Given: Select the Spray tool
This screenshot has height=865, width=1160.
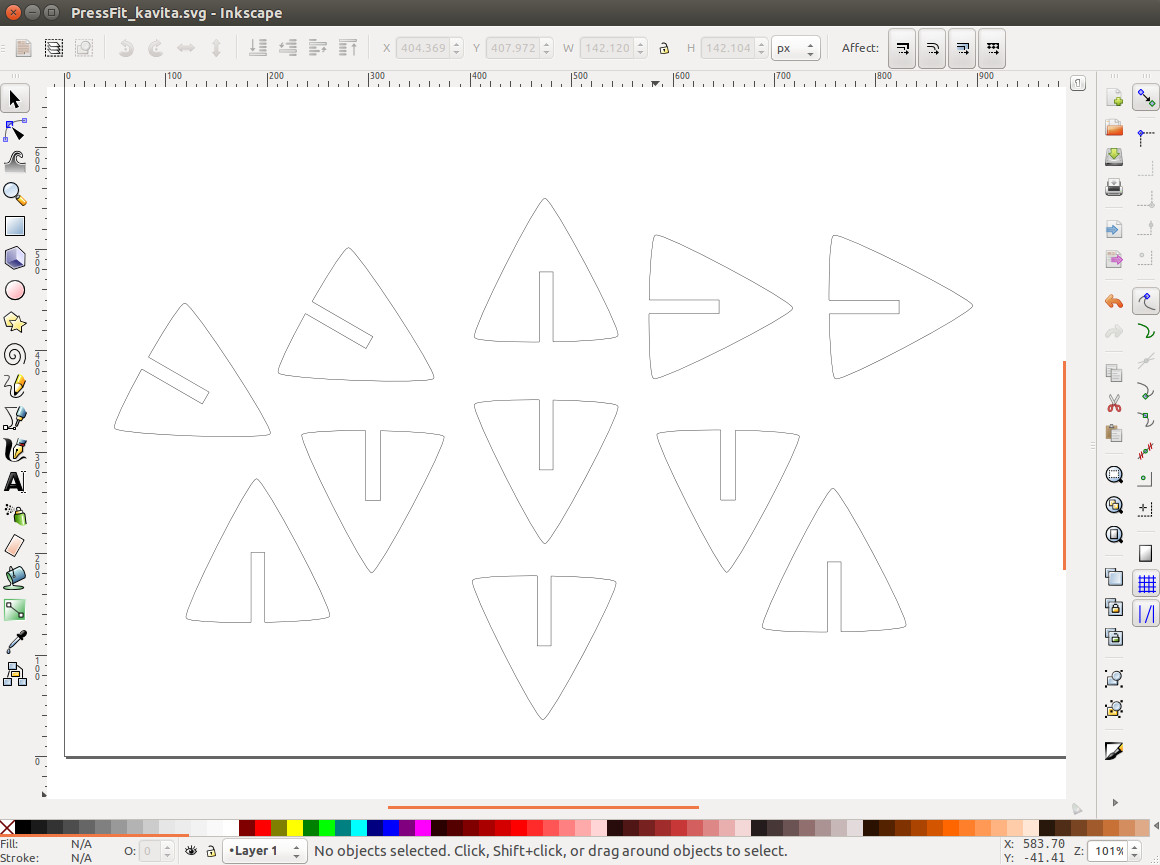Looking at the screenshot, I should pyautogui.click(x=15, y=514).
